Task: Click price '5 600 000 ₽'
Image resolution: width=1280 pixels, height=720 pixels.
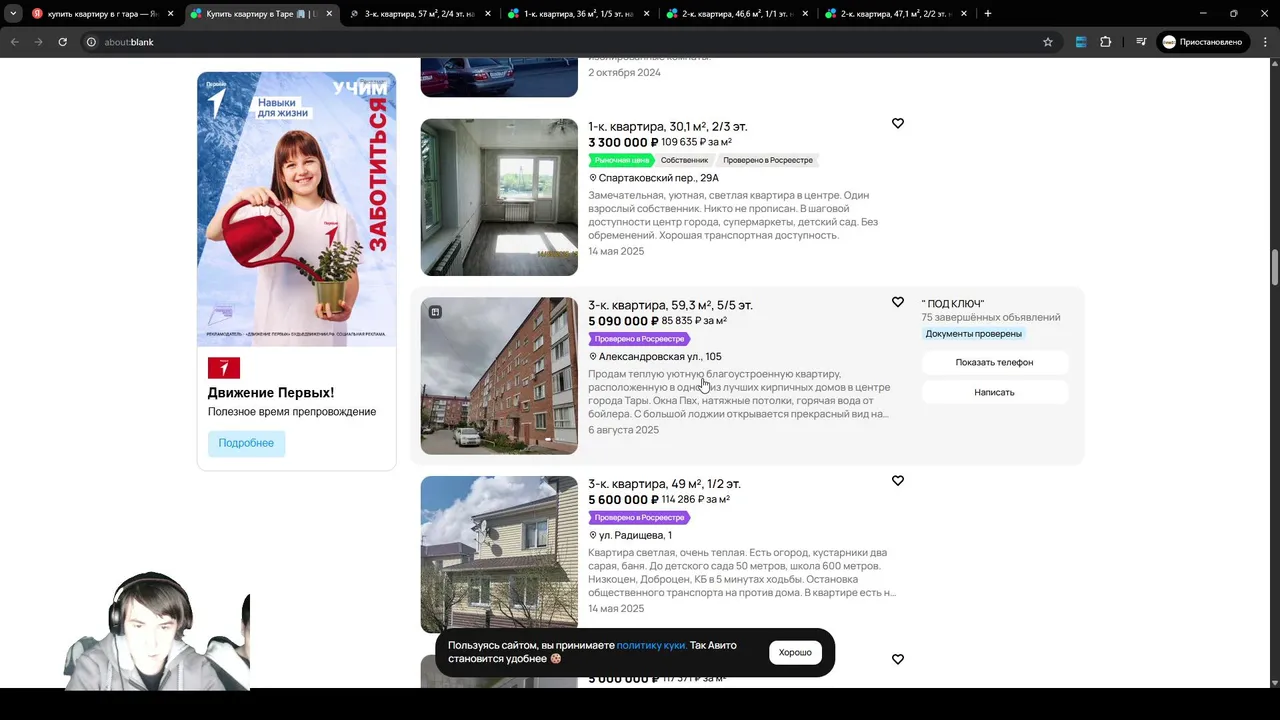Action: [623, 500]
